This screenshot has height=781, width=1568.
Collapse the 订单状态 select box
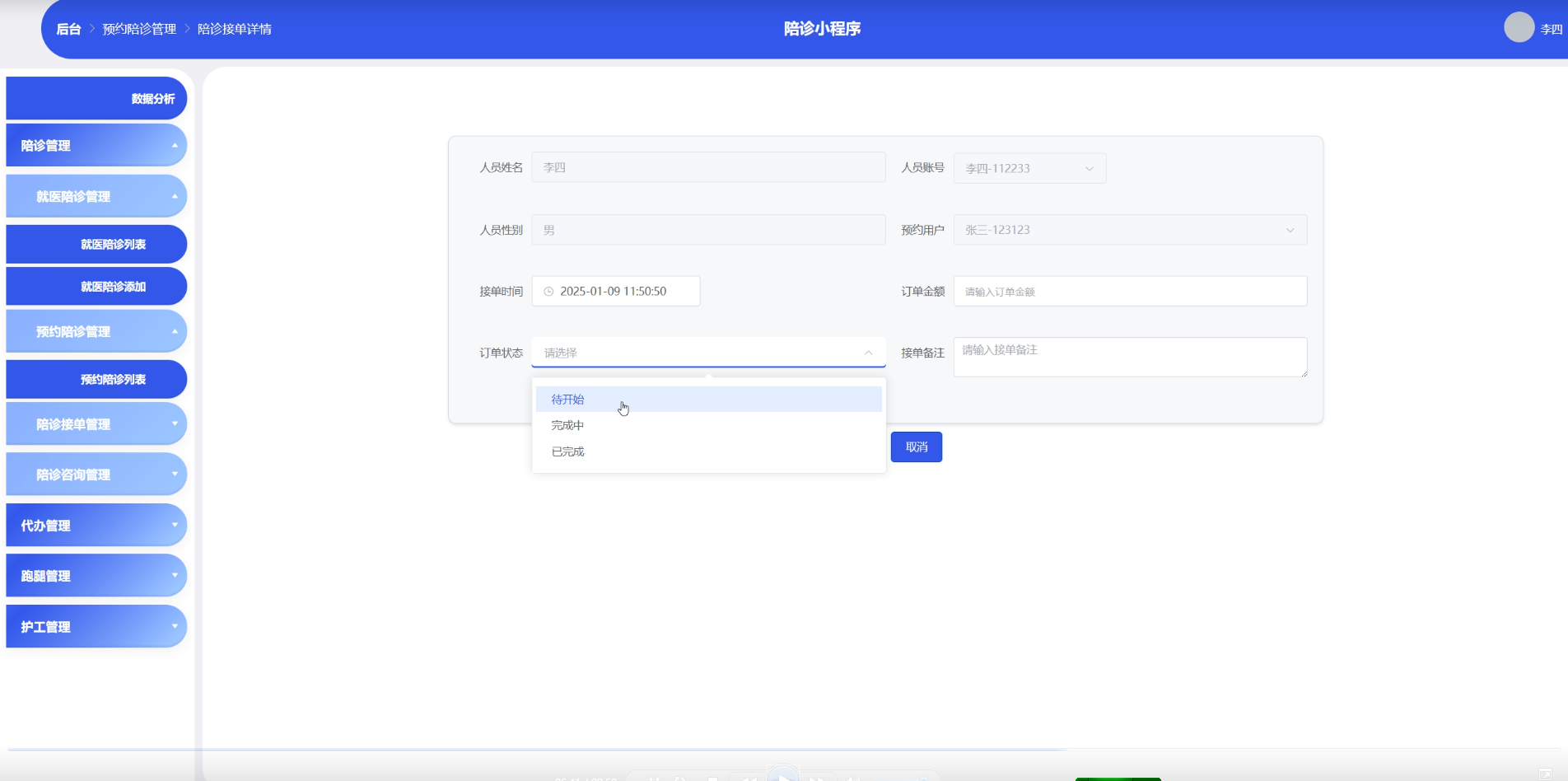coord(708,353)
